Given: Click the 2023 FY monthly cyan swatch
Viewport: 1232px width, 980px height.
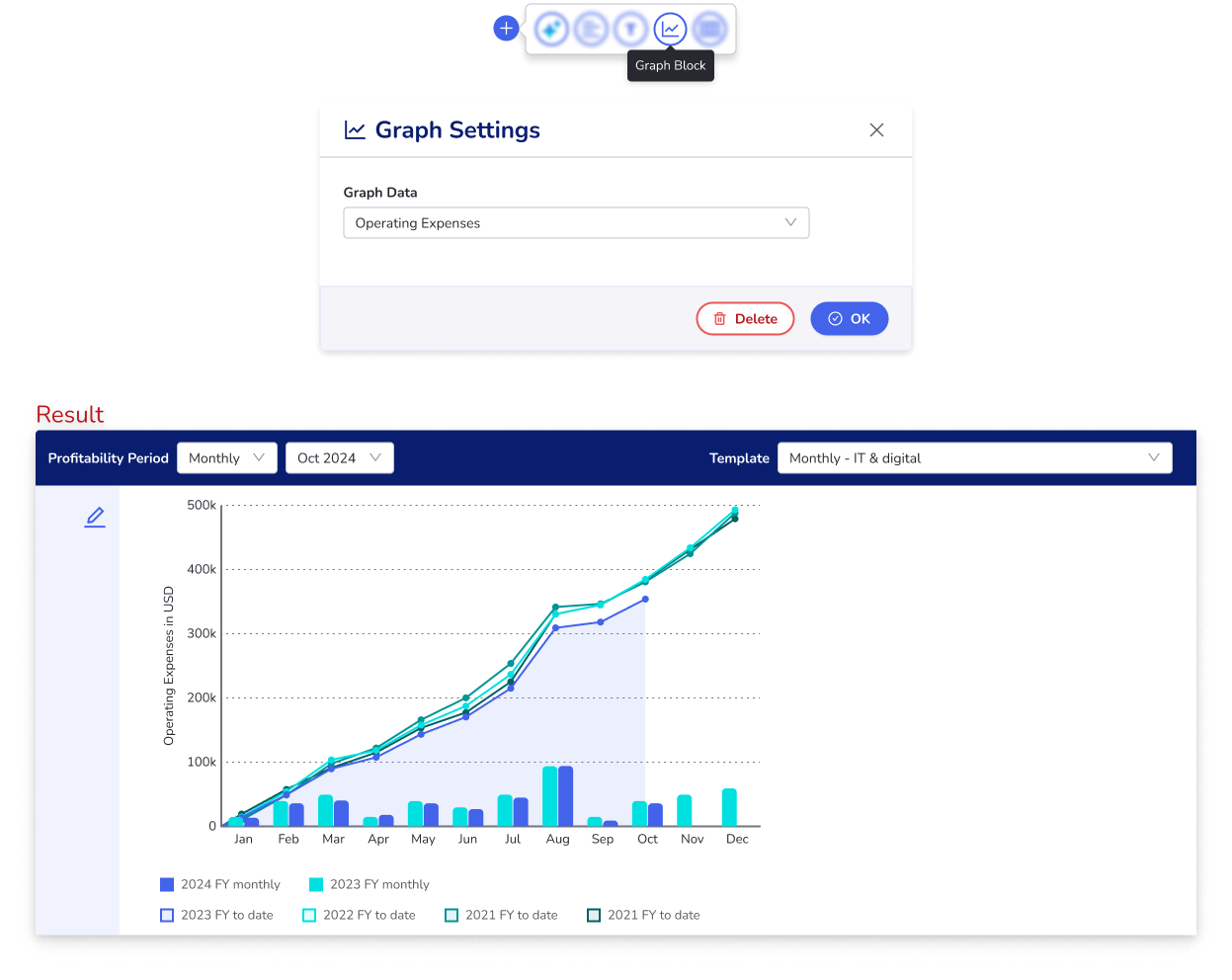Looking at the screenshot, I should tap(316, 884).
